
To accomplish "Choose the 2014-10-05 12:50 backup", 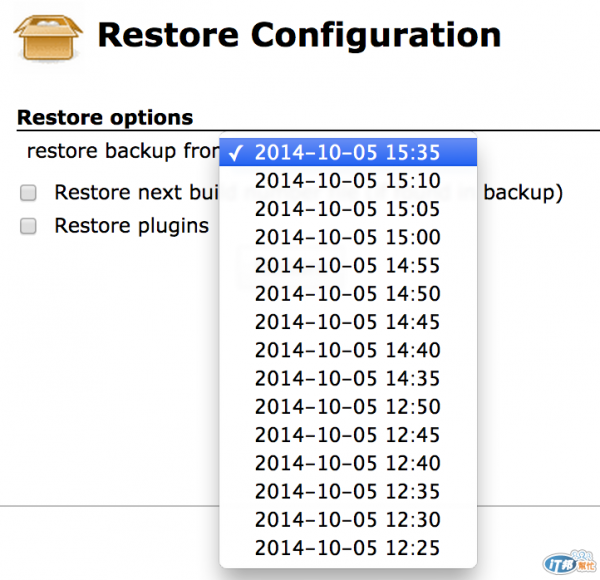I will [347, 407].
